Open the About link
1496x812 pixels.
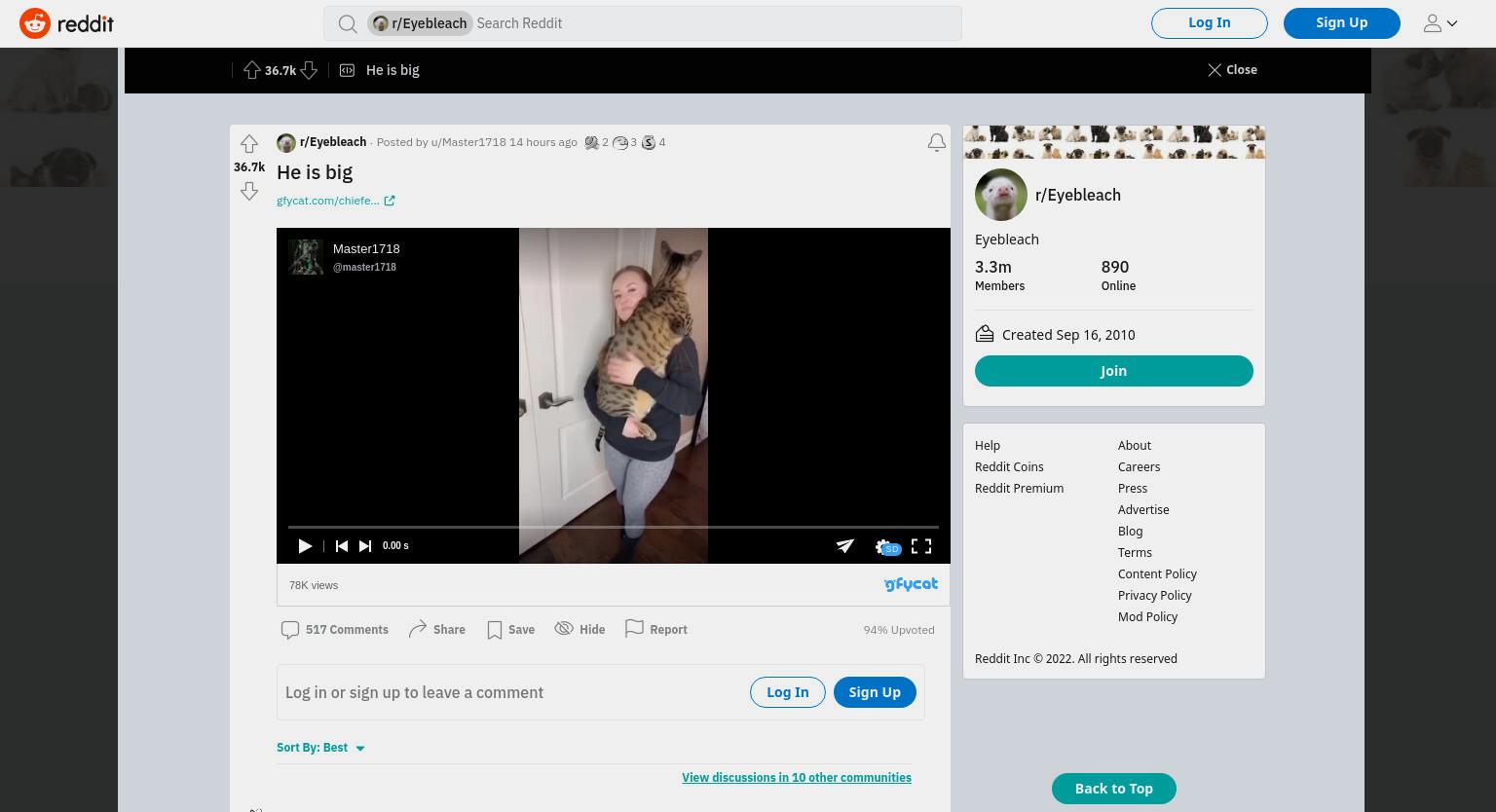(1135, 446)
